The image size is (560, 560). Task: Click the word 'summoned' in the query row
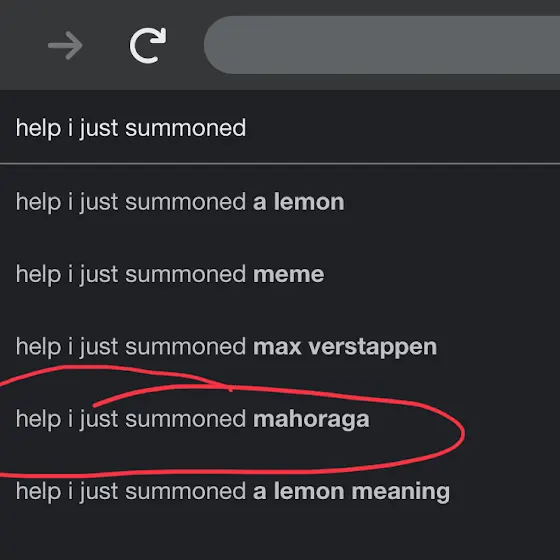click(185, 128)
